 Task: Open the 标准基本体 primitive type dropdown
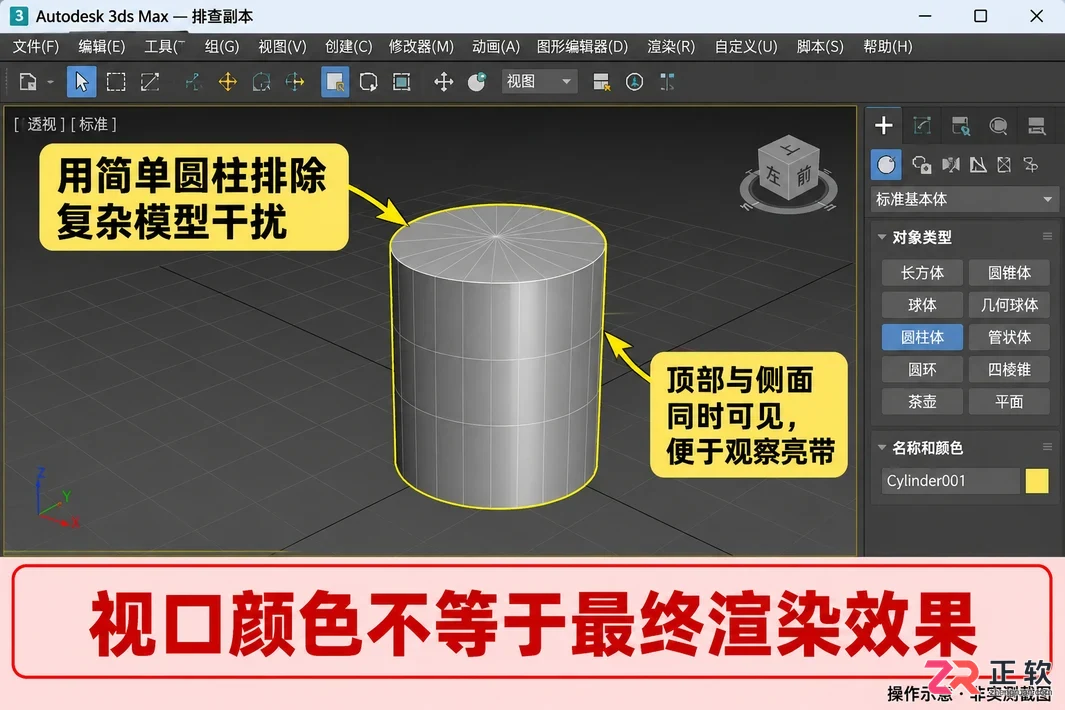(x=963, y=199)
